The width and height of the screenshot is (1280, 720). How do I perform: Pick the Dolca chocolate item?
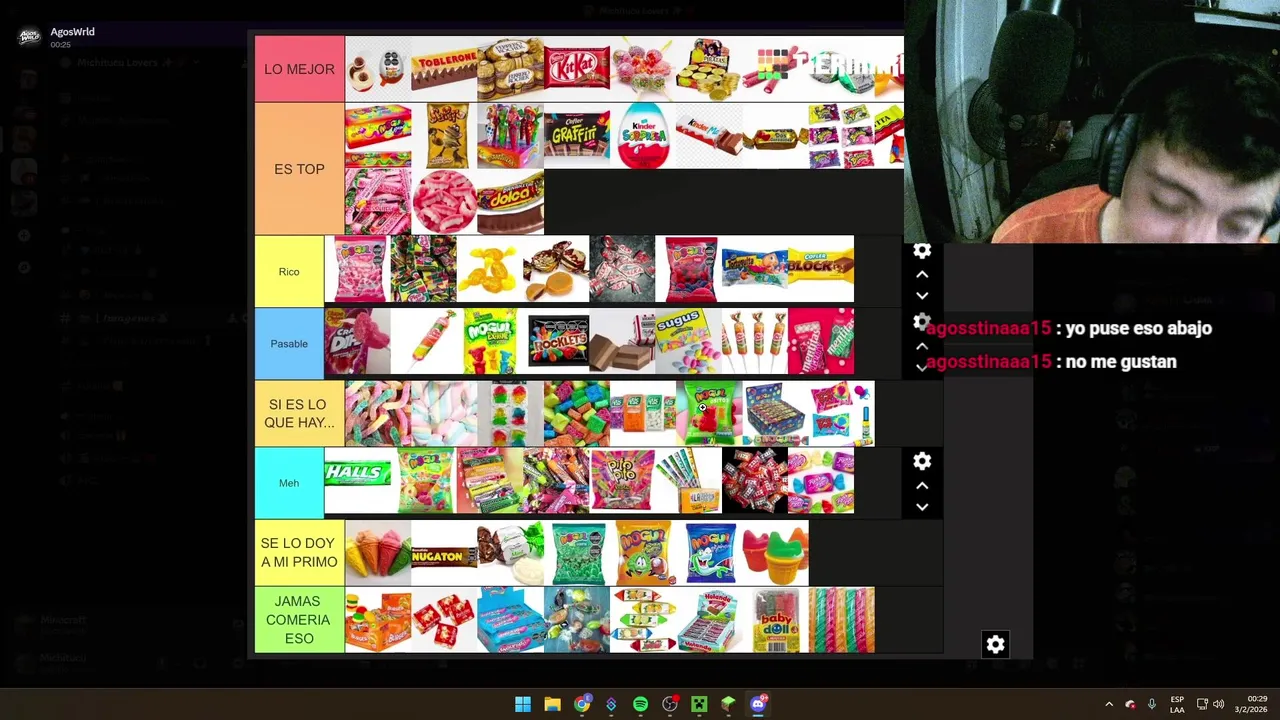point(510,202)
